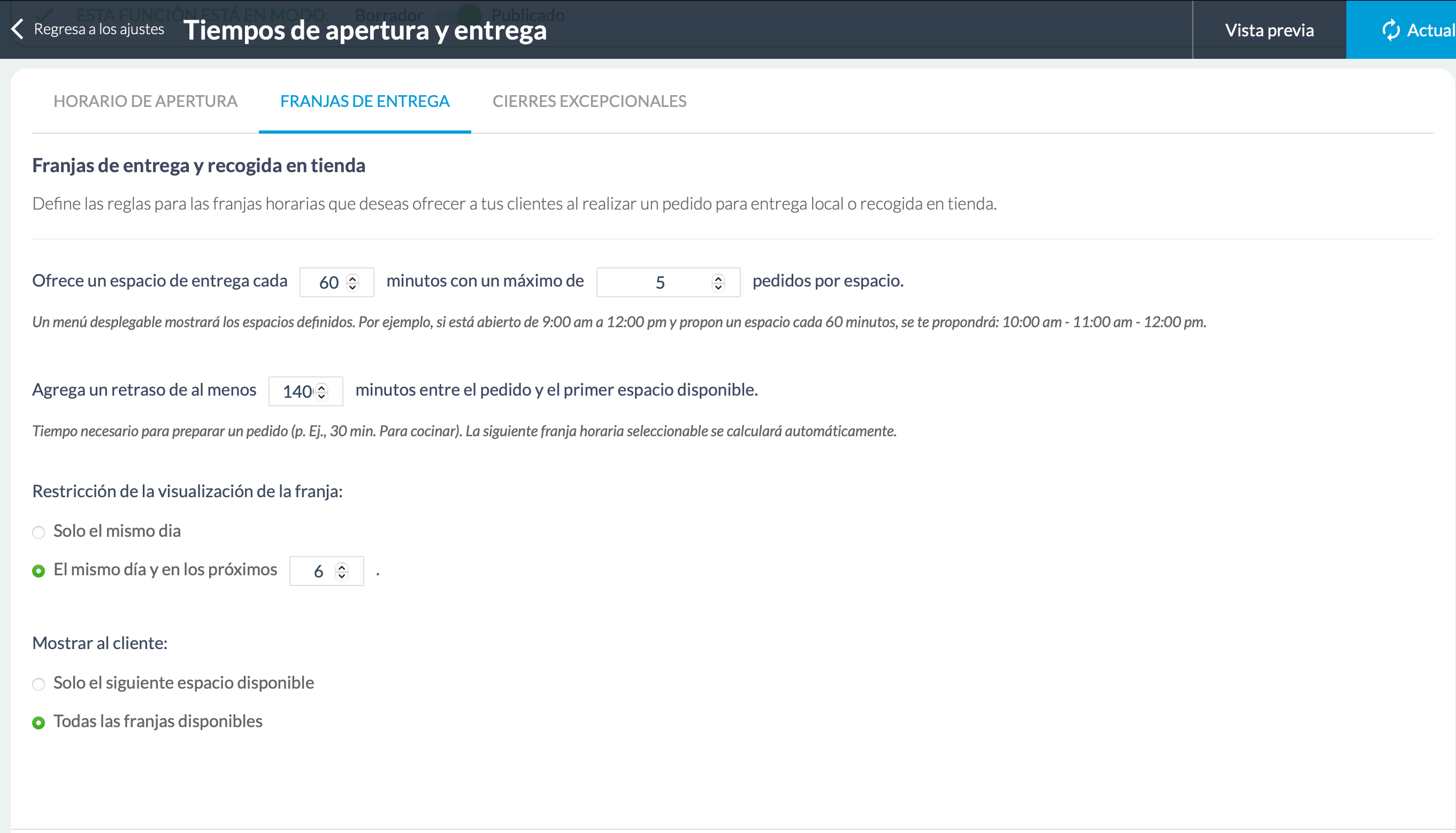Decrease delivery interval minutes with down arrow
The image size is (1456, 833).
pos(352,287)
